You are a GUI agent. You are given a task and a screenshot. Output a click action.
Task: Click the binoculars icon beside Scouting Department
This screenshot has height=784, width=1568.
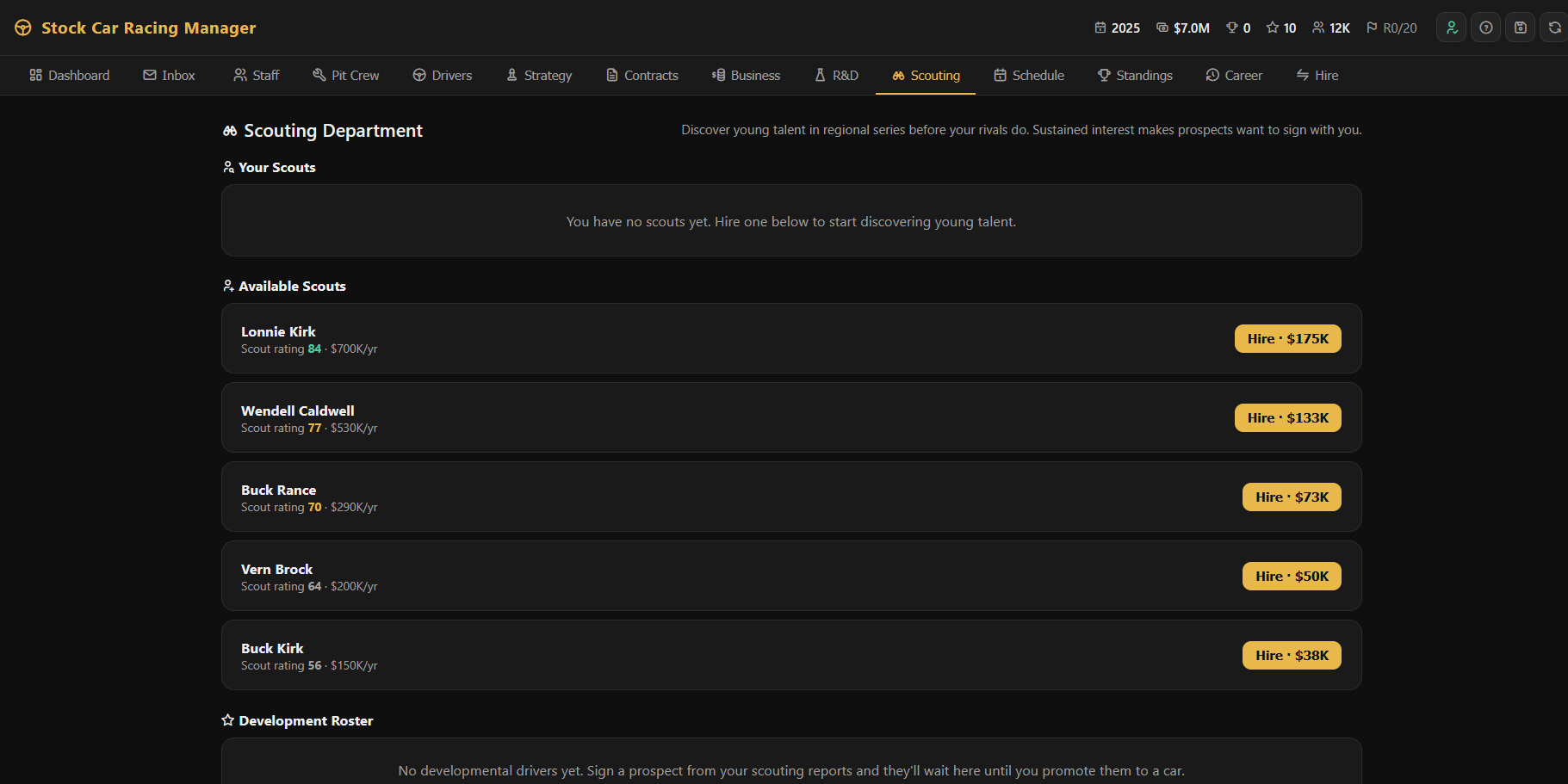(230, 131)
